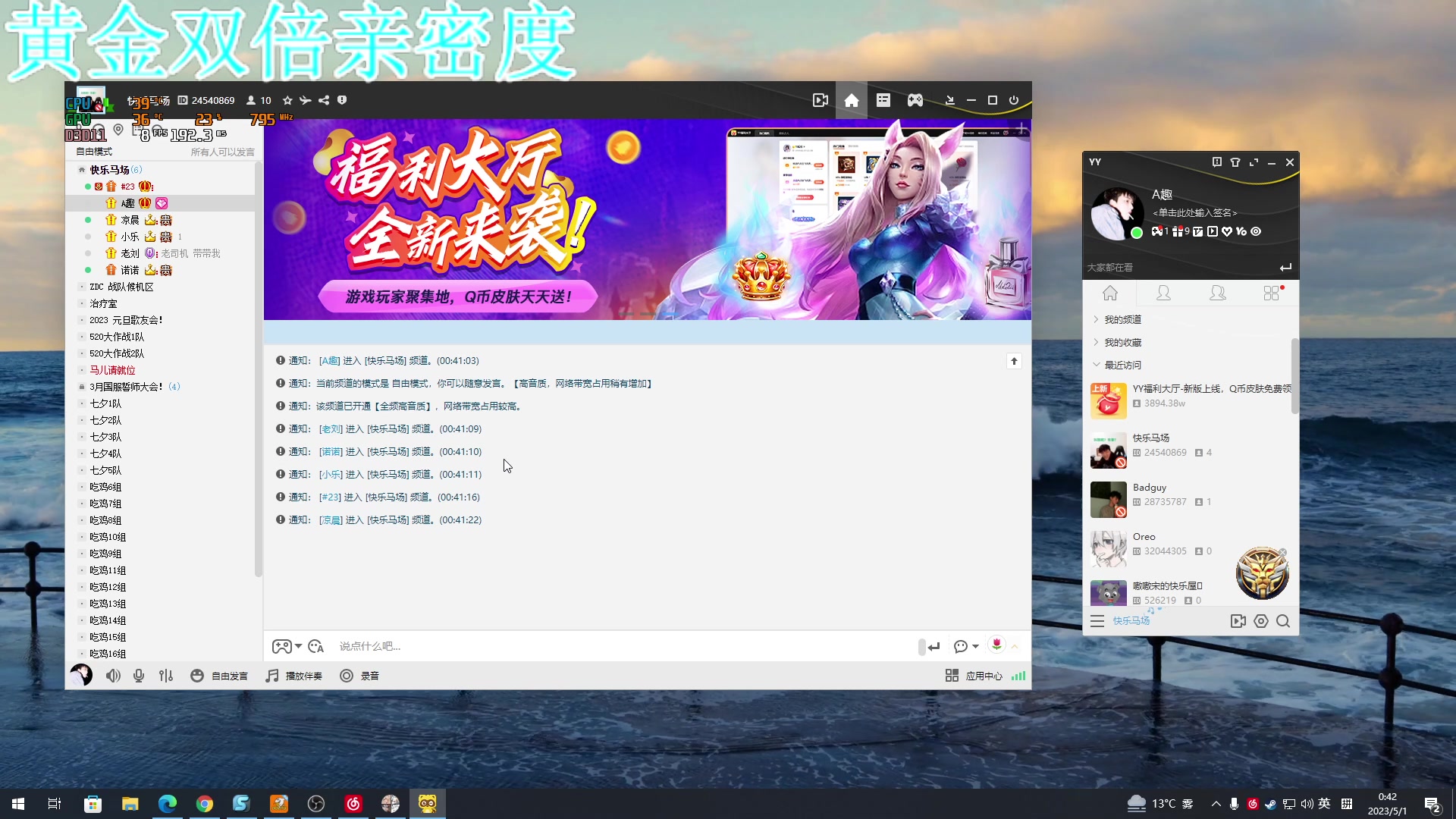
Task: Open the chat bubble dropdown in chat bar
Action: pos(966,646)
